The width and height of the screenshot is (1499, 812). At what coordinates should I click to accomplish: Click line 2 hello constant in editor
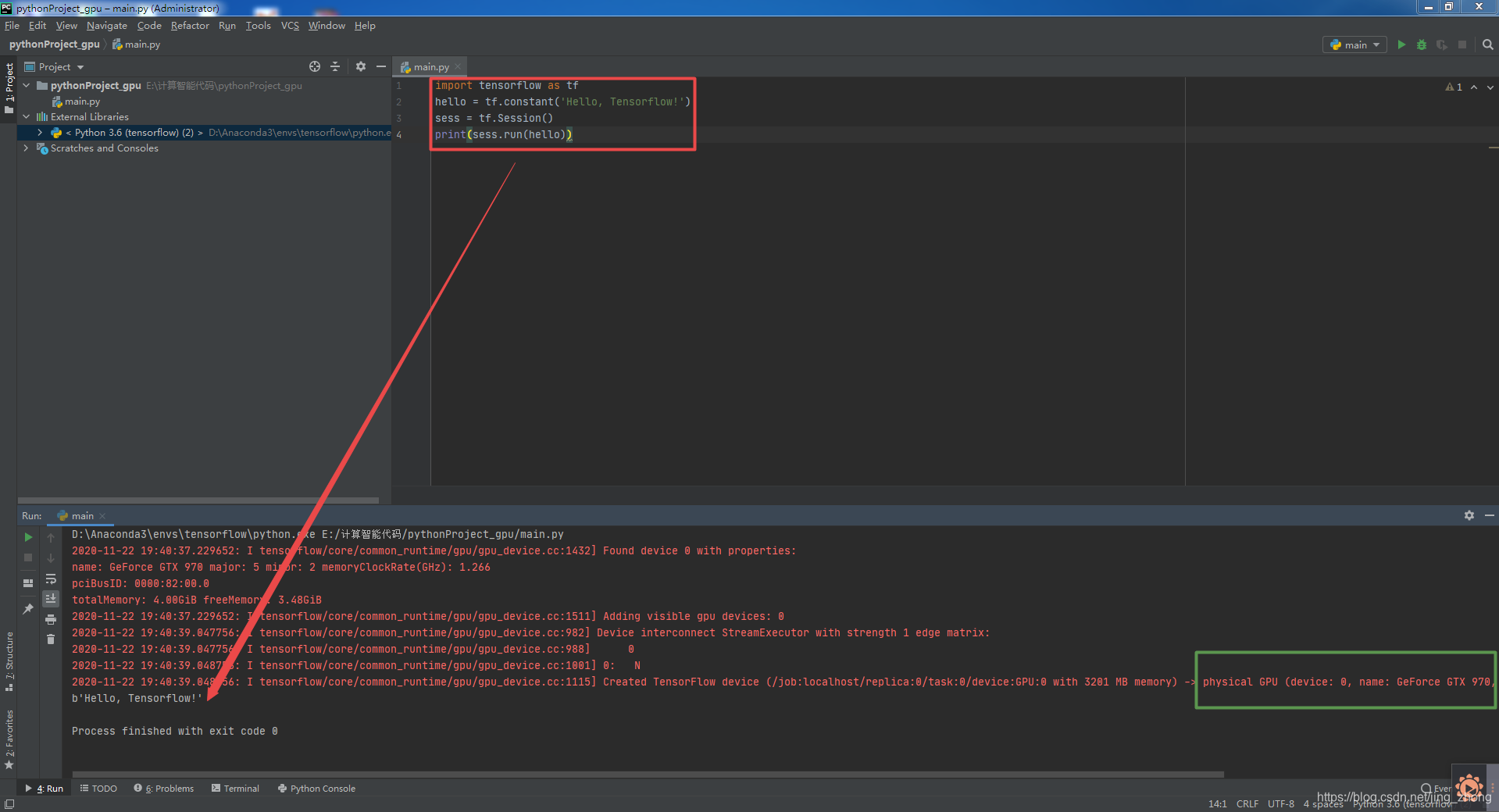tap(562, 102)
